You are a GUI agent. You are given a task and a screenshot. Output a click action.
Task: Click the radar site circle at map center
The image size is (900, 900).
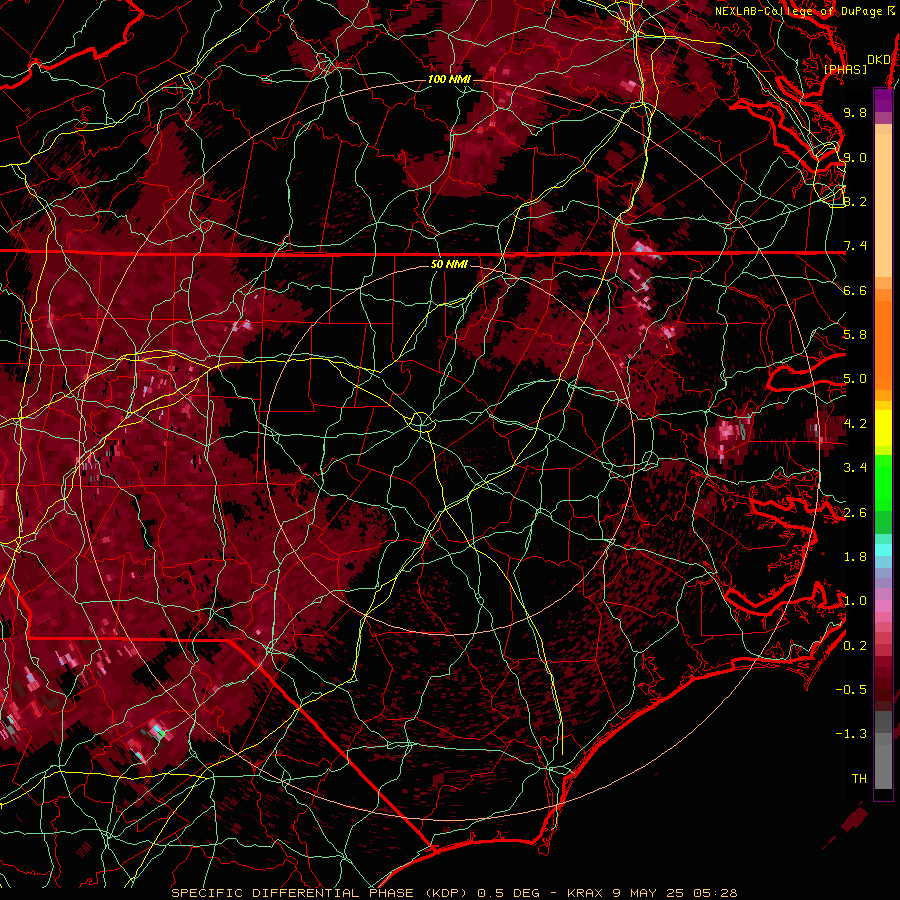(x=421, y=422)
